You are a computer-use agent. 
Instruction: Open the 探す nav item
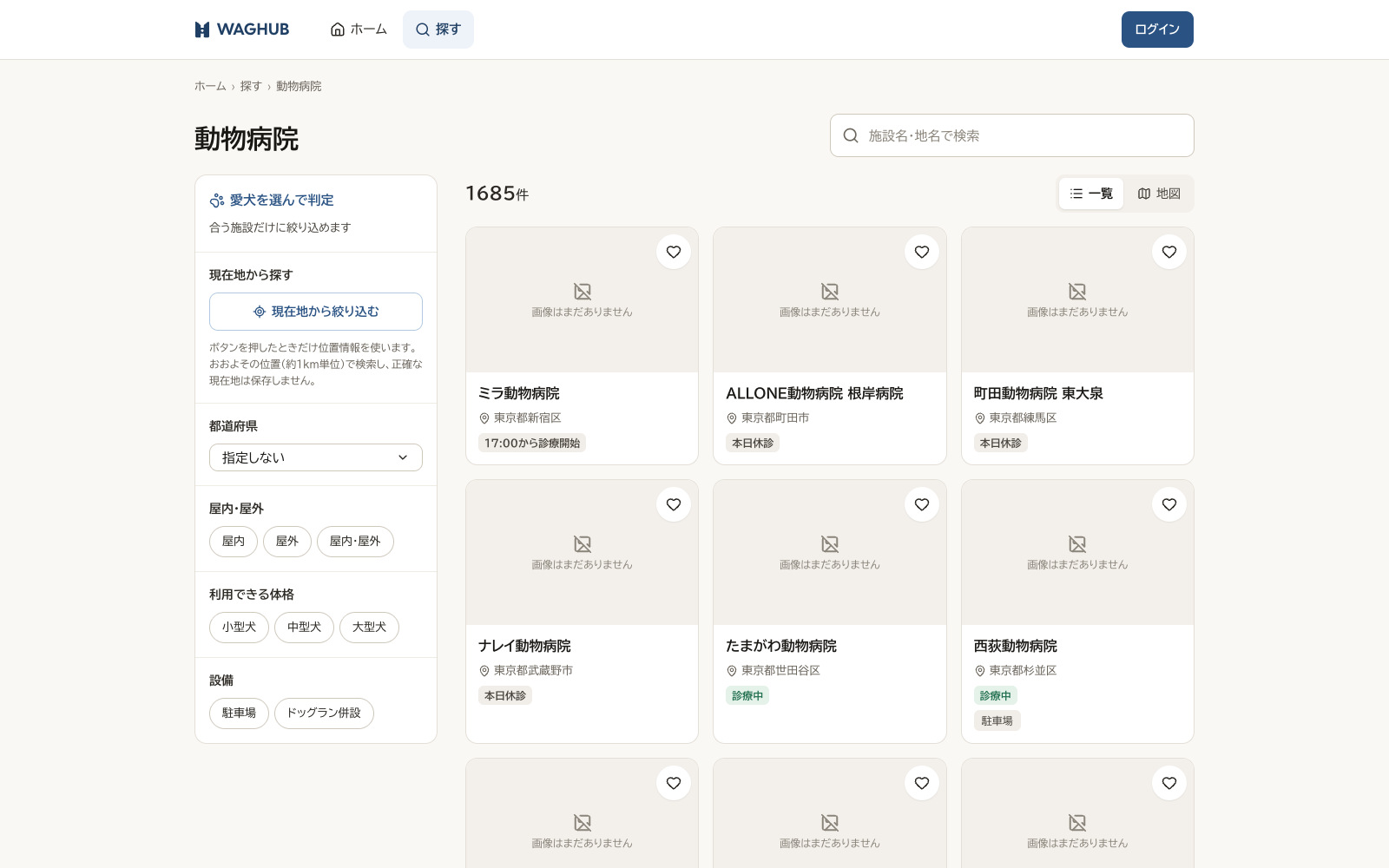coord(438,30)
